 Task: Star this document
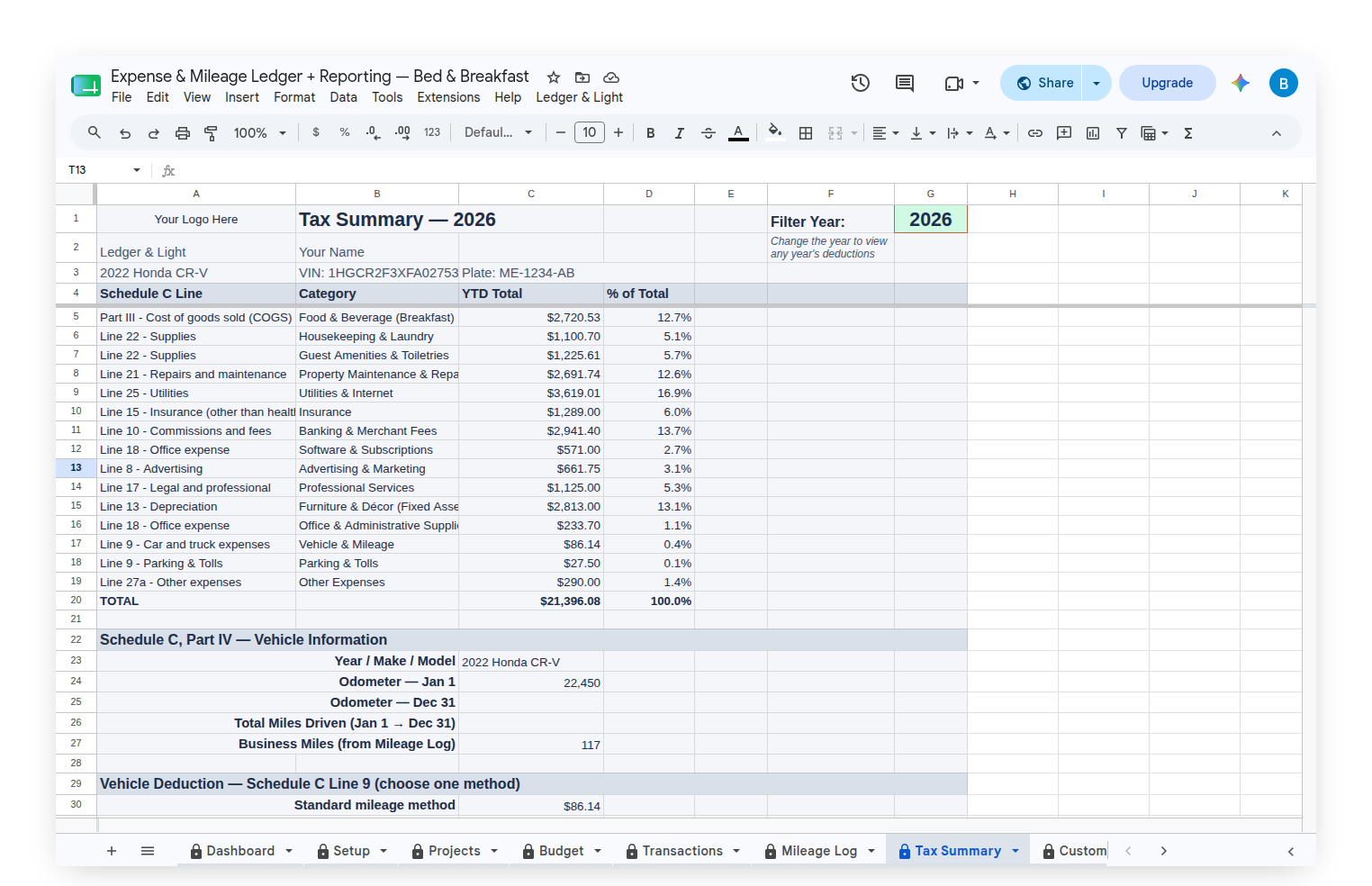(x=554, y=77)
